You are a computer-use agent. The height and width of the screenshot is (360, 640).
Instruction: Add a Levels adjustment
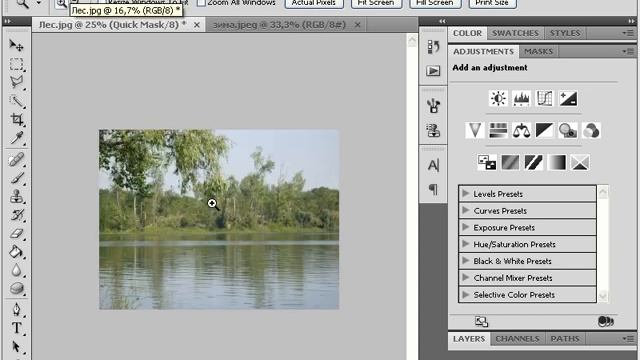(521, 98)
